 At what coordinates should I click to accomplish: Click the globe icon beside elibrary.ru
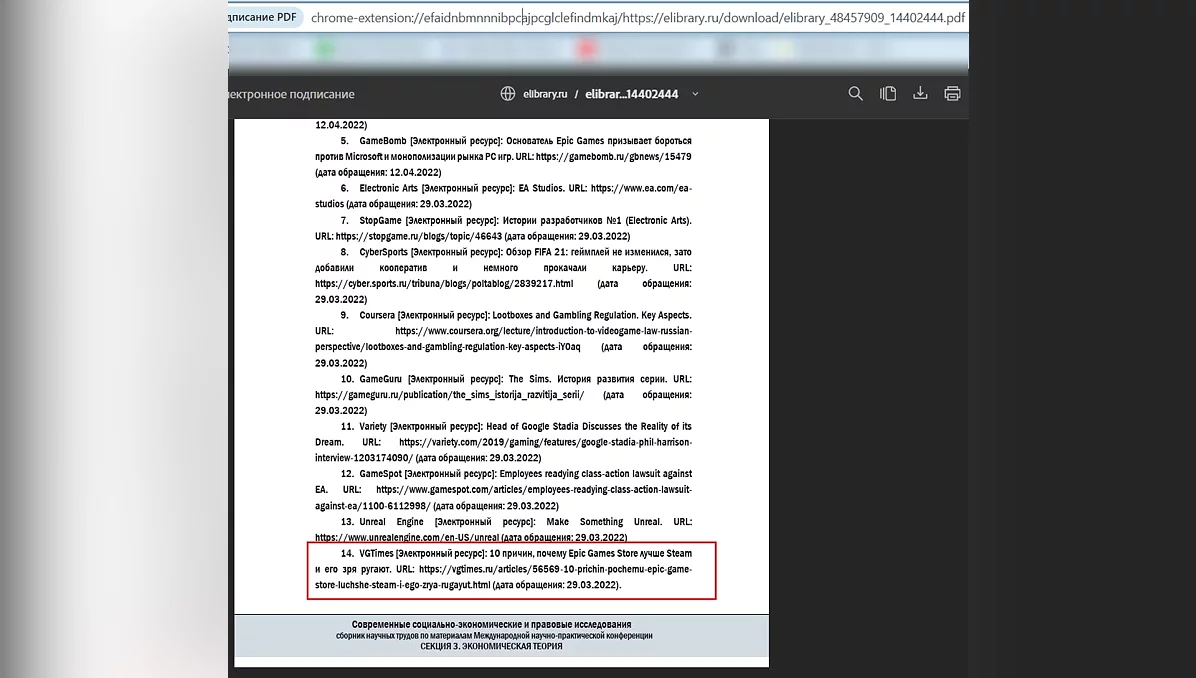click(x=508, y=94)
